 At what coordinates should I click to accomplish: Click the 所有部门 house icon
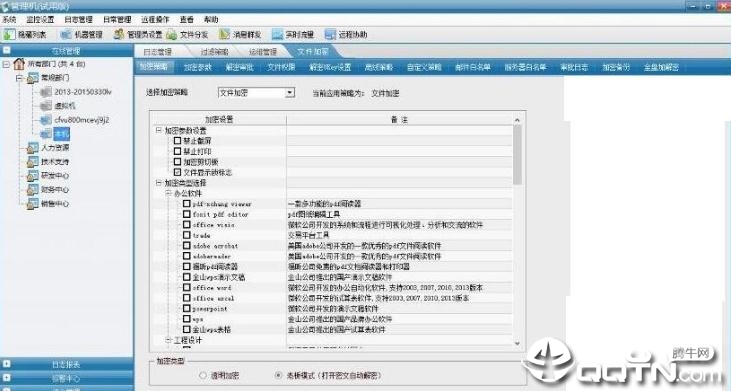(x=19, y=64)
